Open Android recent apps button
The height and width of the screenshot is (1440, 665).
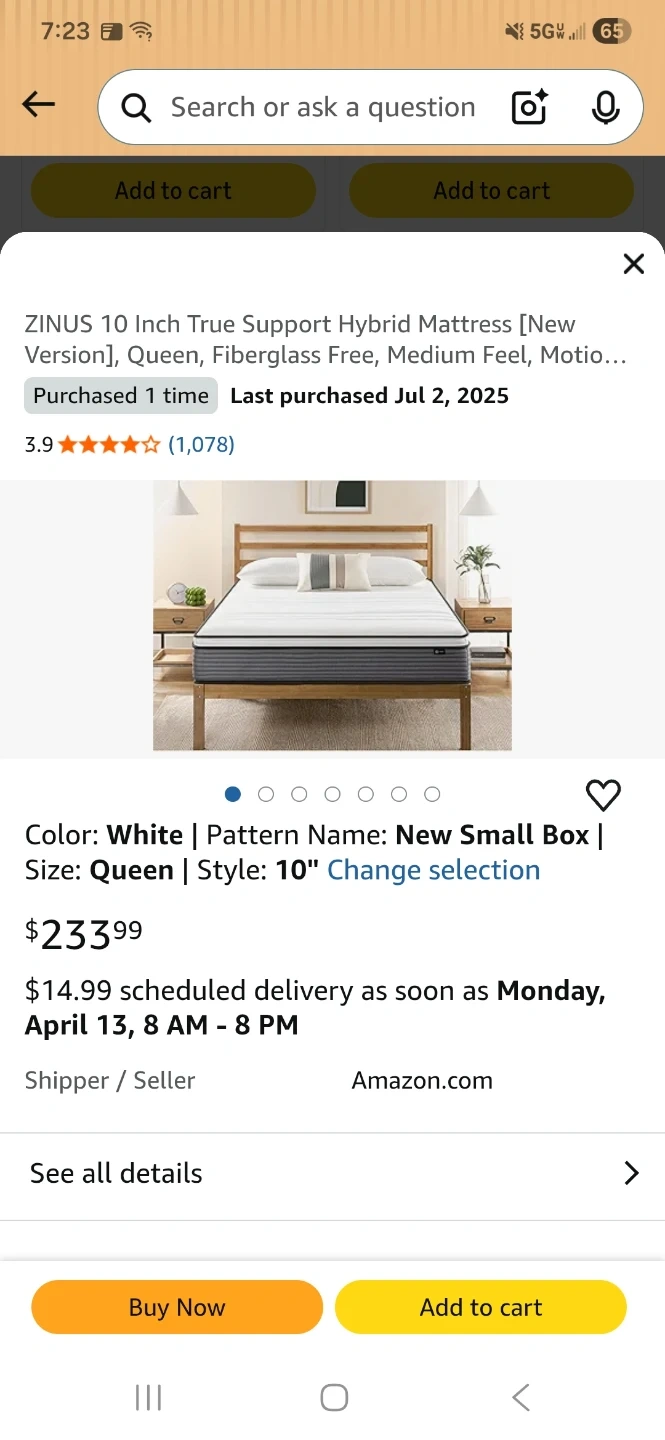(148, 1397)
